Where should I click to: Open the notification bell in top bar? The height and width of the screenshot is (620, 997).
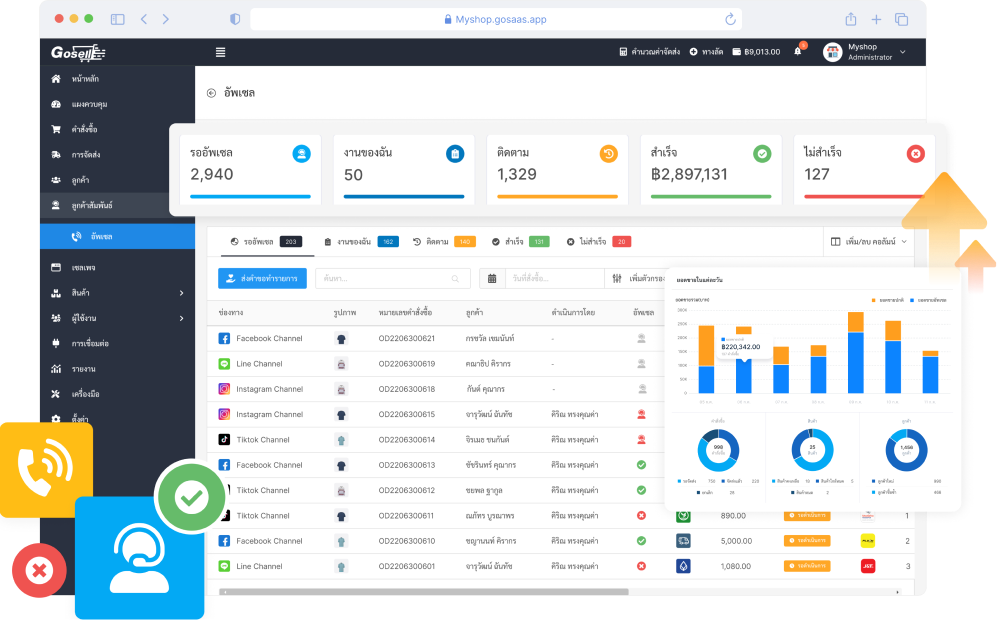pos(798,52)
